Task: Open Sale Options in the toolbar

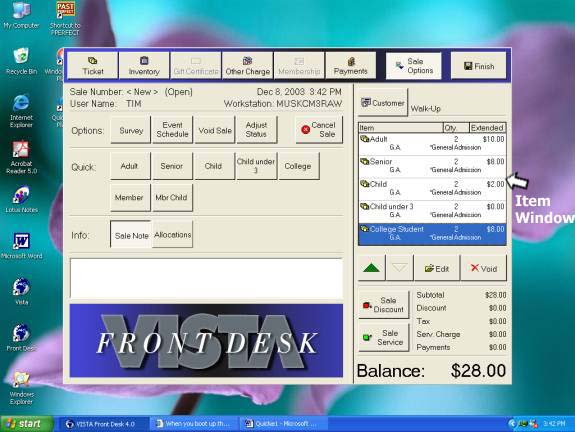Action: point(413,66)
